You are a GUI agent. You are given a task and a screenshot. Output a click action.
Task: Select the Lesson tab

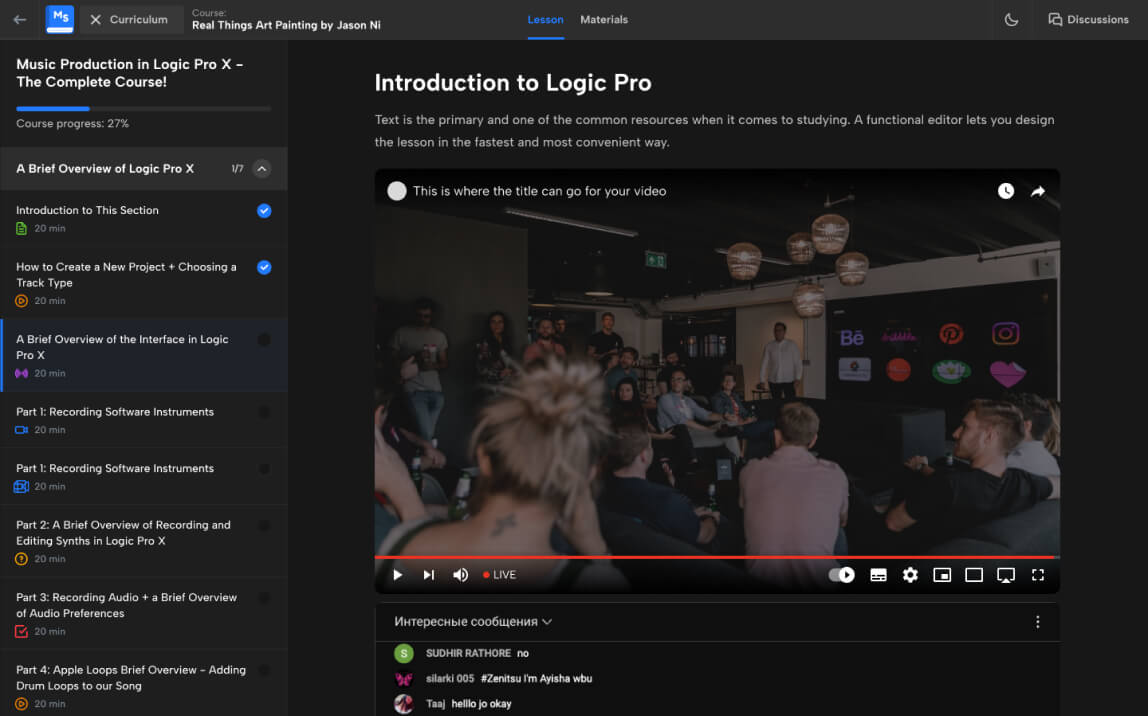545,20
